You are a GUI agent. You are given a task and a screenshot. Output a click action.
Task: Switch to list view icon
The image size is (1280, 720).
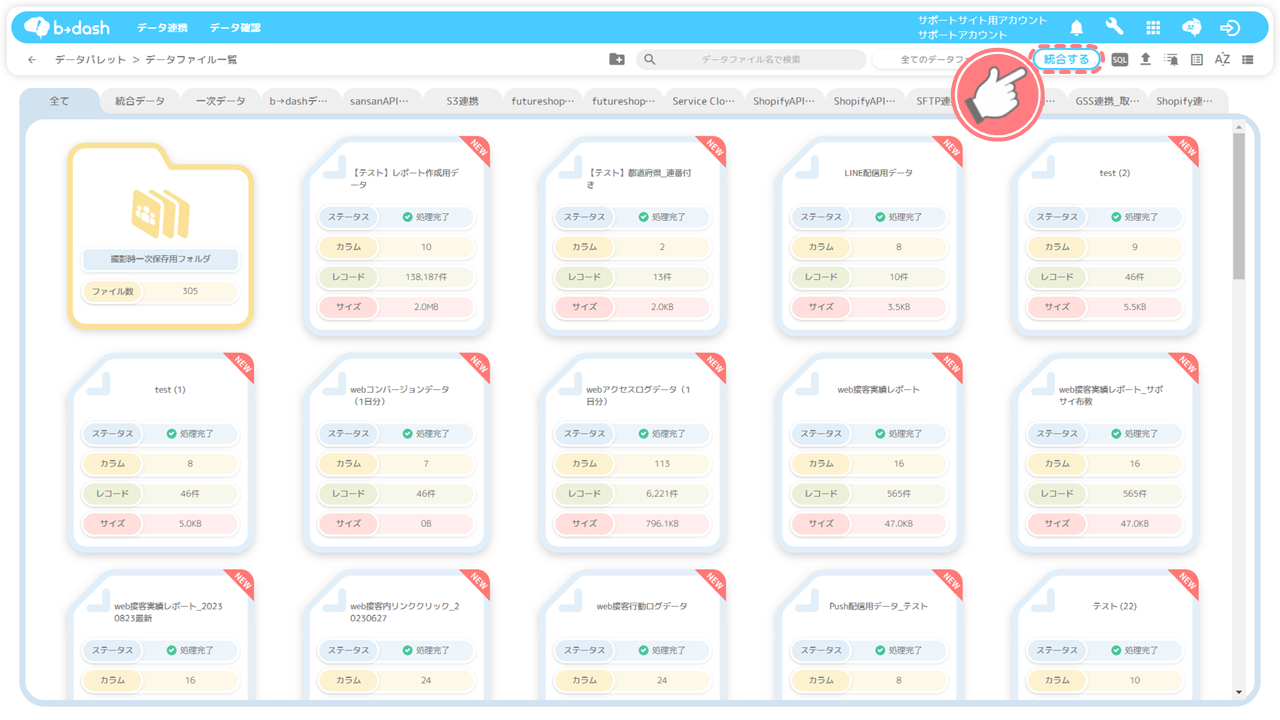1248,60
